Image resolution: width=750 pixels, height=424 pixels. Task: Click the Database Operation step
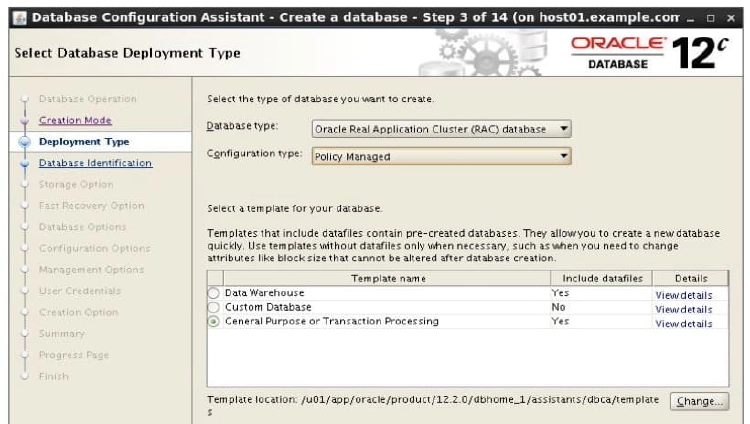(88, 99)
